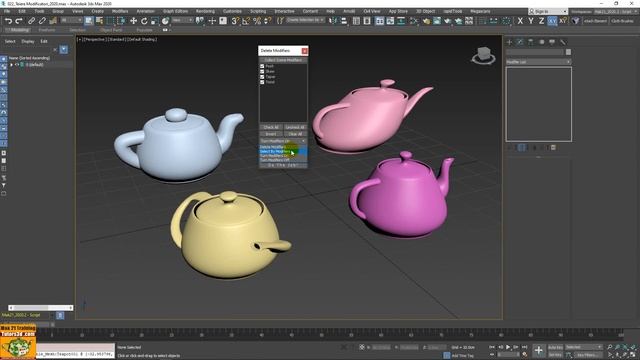
Task: Open the Display command panel tab
Action: [x=552, y=42]
